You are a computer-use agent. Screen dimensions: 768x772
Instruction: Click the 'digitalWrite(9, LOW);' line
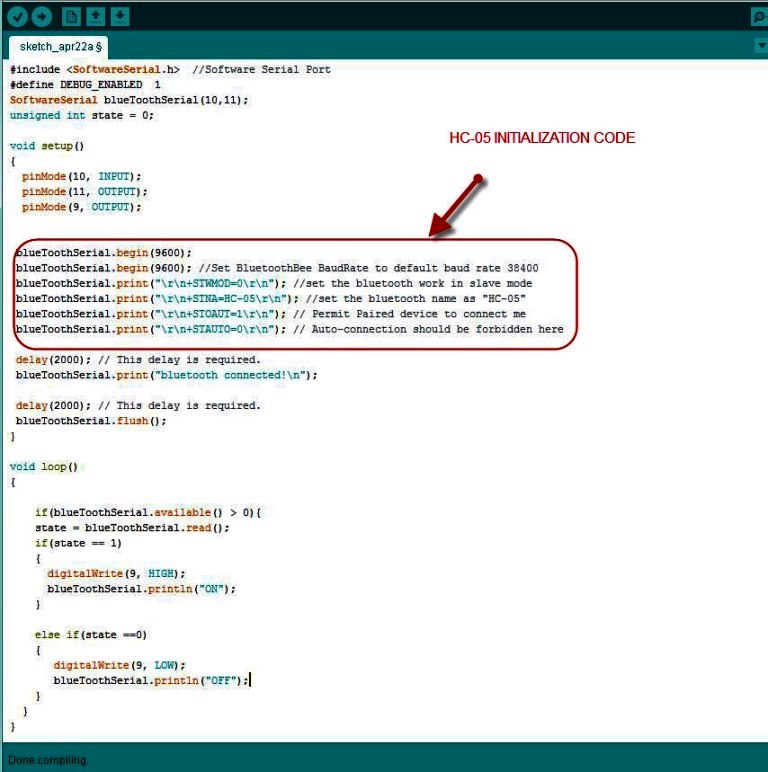coord(119,665)
